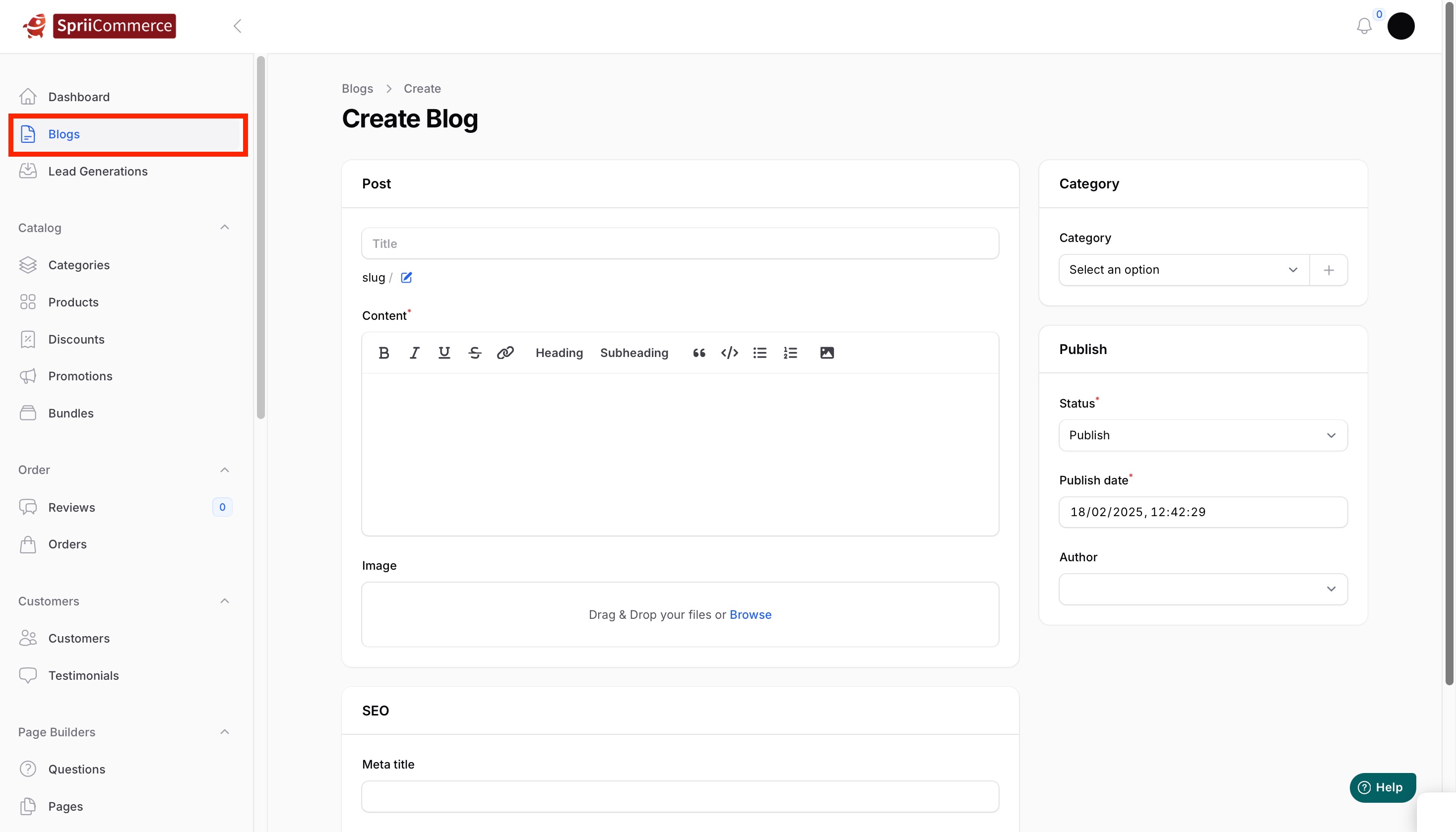
Task: Click inside the Content editor area
Action: click(x=680, y=454)
